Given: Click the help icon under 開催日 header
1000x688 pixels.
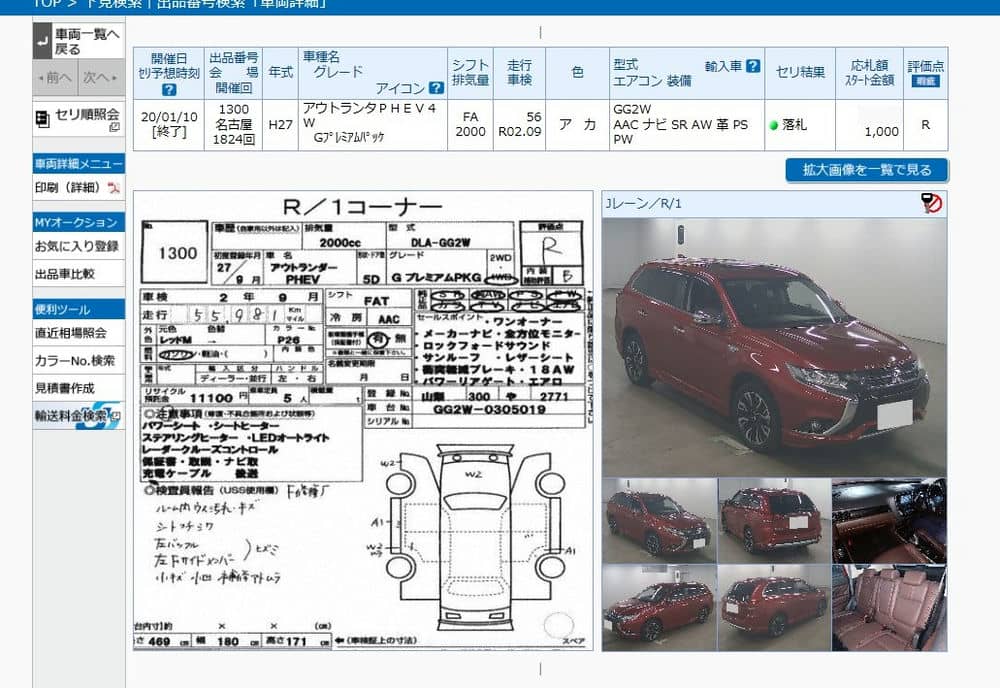Looking at the screenshot, I should (169, 90).
